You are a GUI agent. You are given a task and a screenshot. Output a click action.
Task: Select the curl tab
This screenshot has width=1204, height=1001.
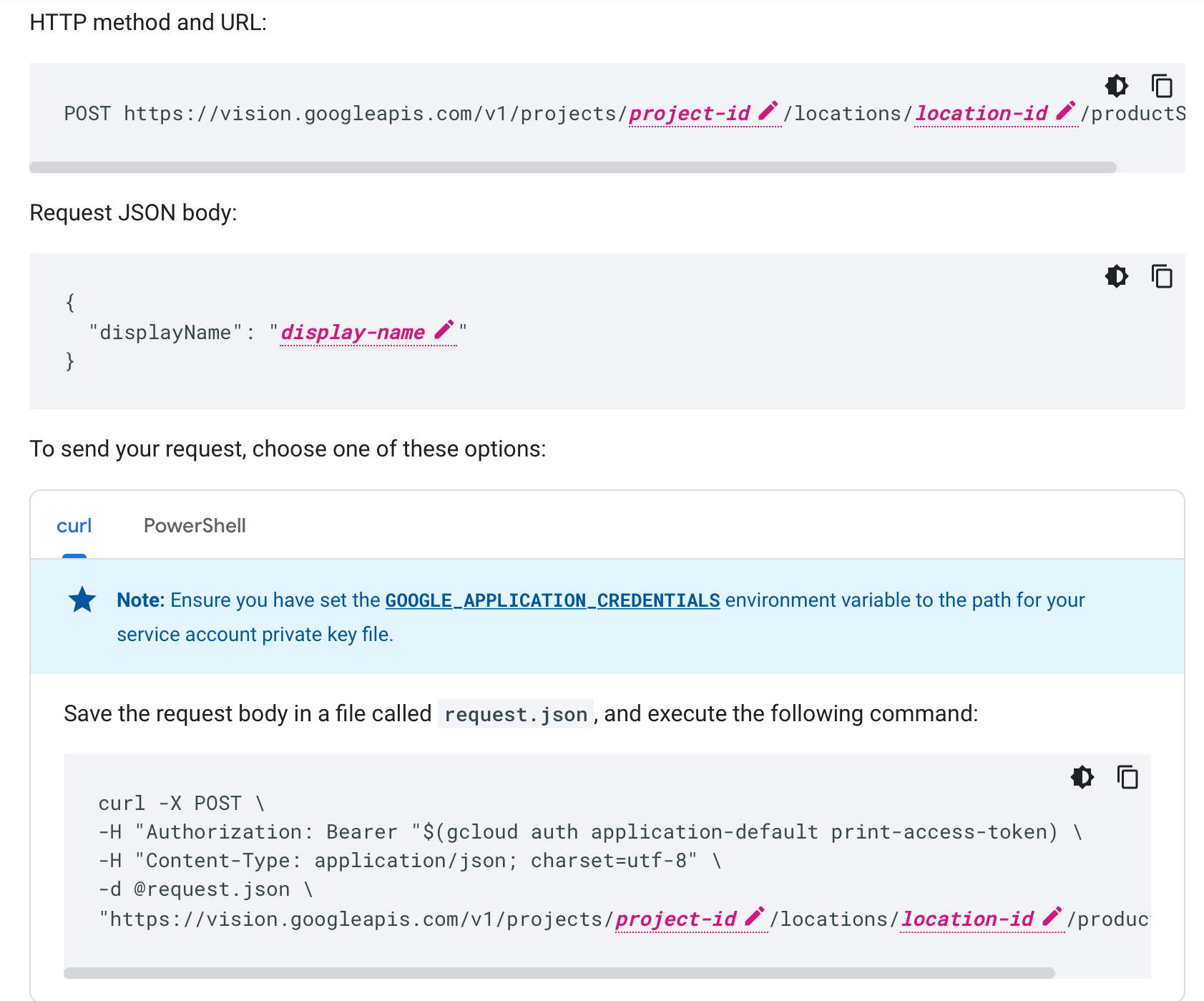74,524
